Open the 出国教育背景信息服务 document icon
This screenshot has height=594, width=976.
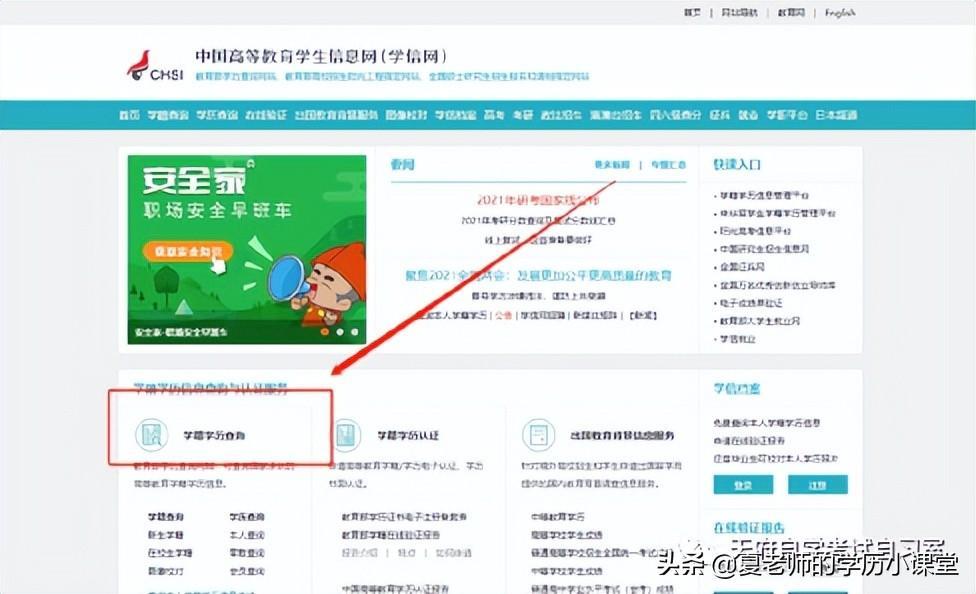click(538, 435)
